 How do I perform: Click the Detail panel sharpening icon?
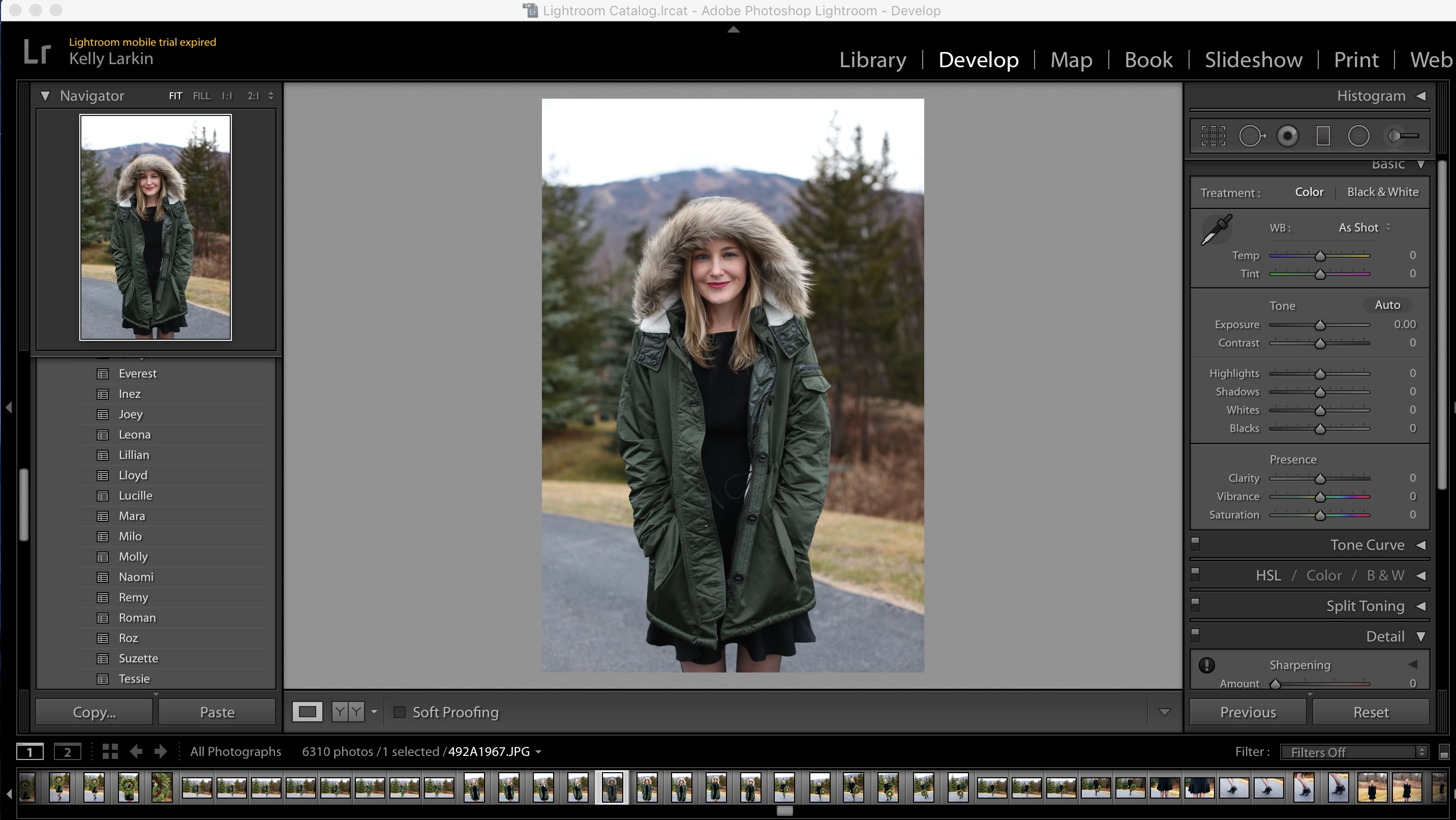click(x=1207, y=665)
